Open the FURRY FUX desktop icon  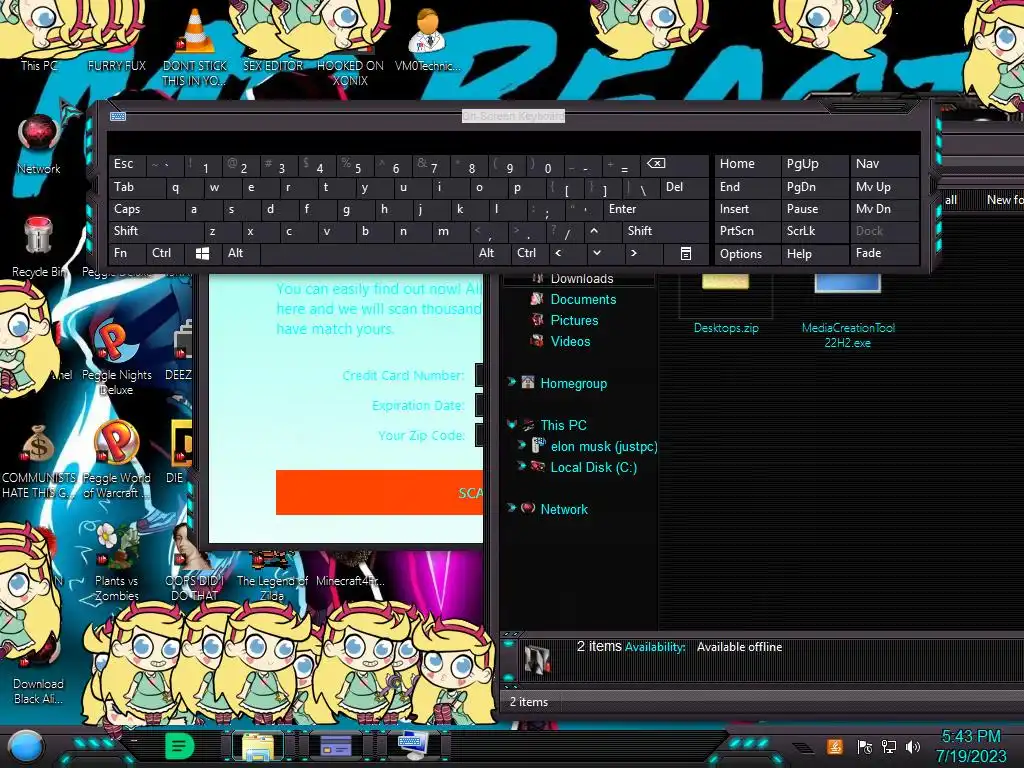coord(116,39)
